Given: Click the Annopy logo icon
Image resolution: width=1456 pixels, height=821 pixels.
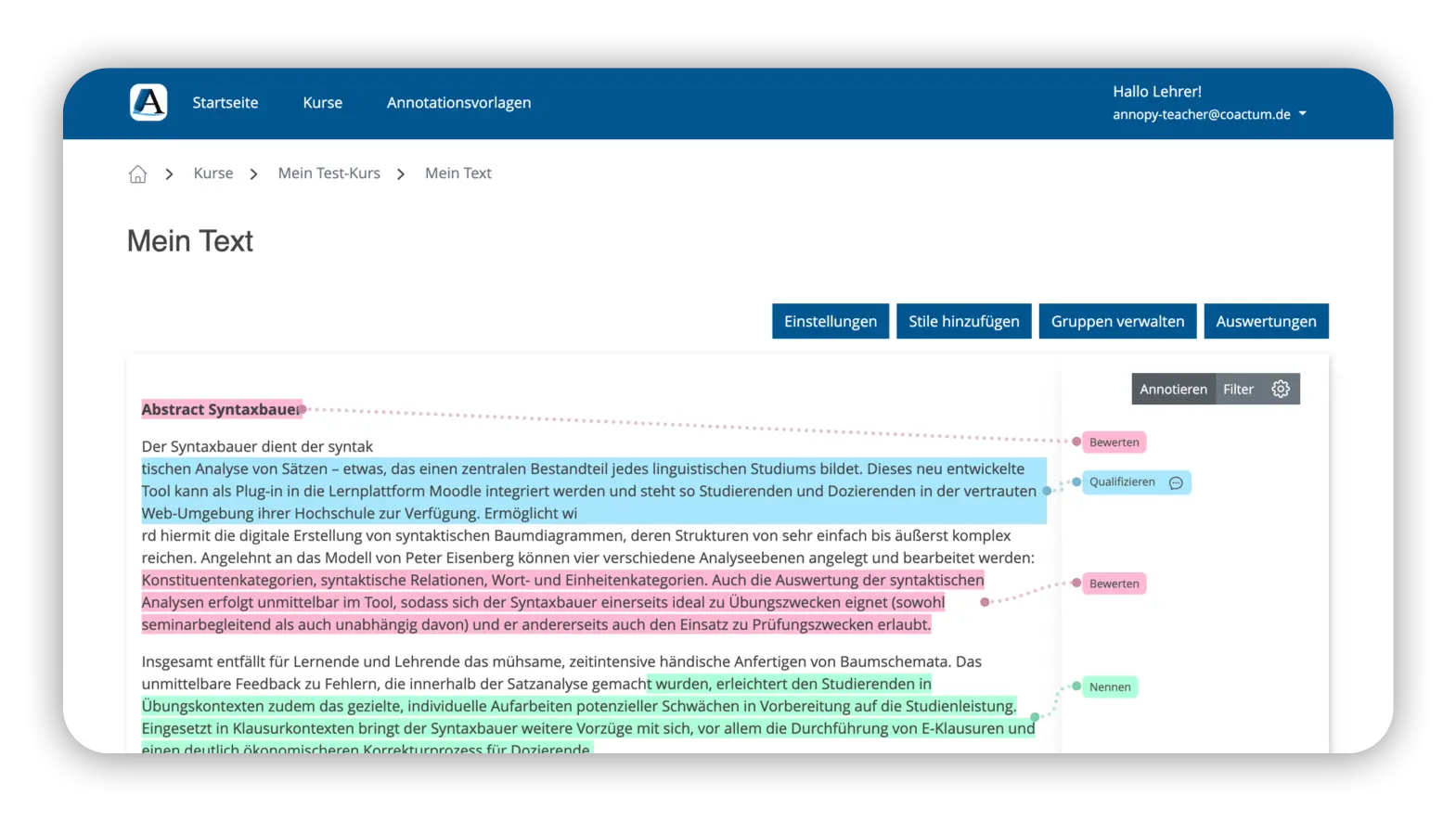Looking at the screenshot, I should [x=148, y=103].
